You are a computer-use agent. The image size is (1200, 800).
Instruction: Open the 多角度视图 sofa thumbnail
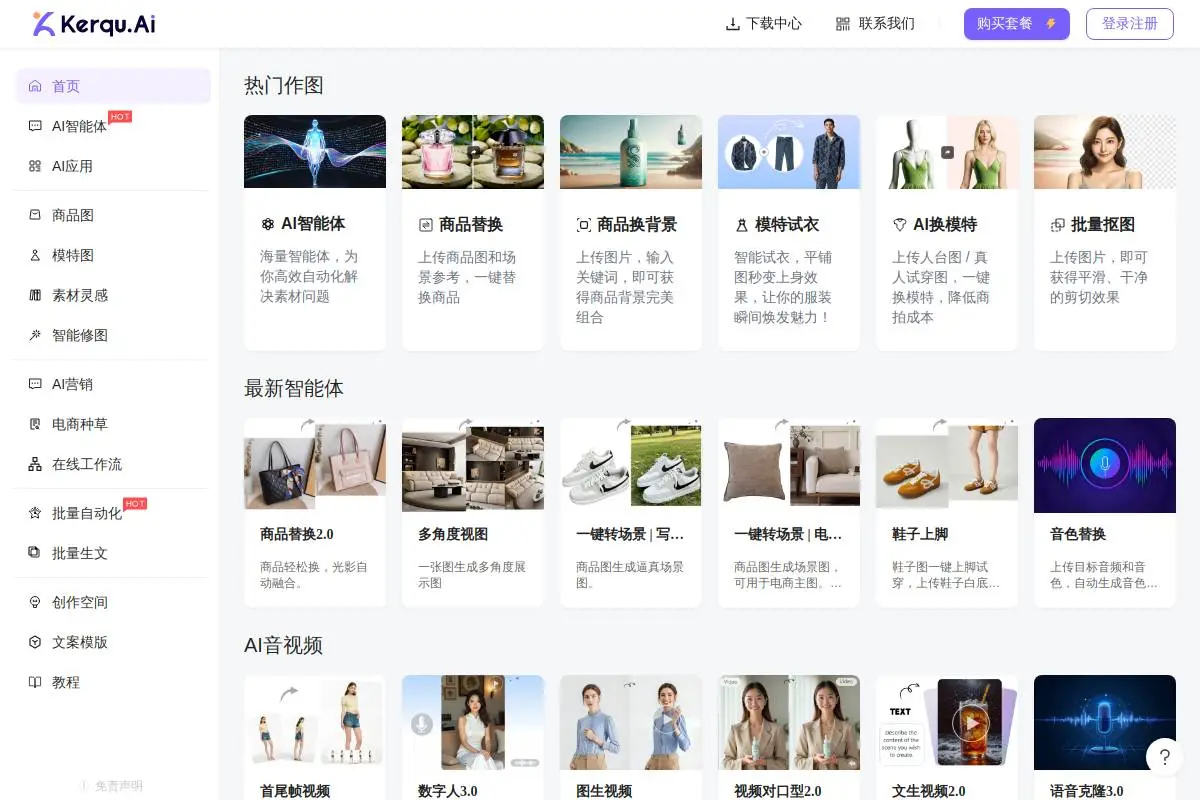(473, 465)
